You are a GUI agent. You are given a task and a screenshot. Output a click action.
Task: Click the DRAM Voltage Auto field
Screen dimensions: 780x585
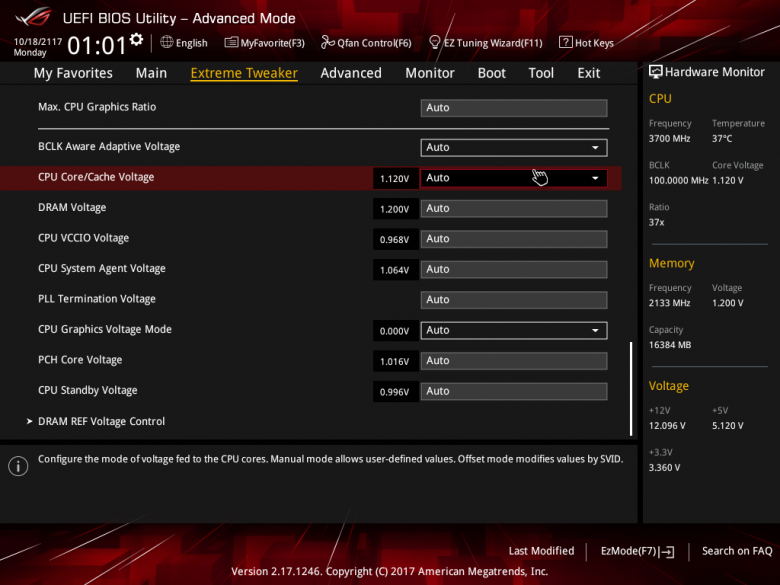pyautogui.click(x=514, y=208)
